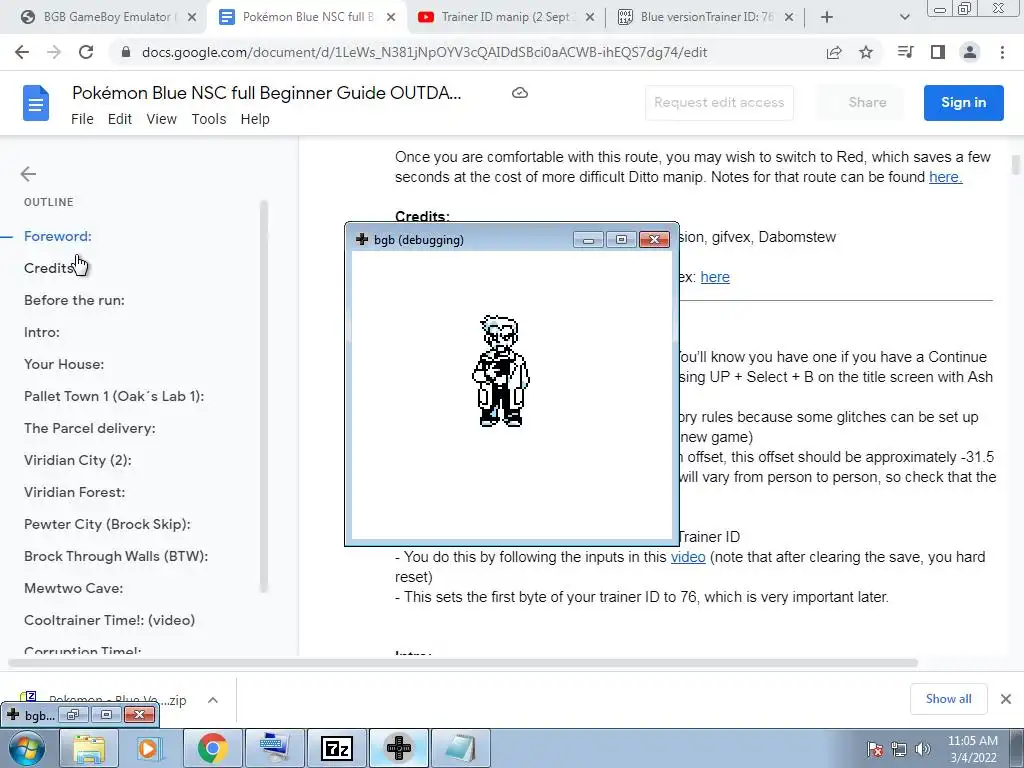Open the File menu in Docs
This screenshot has width=1024, height=768.
[x=82, y=119]
